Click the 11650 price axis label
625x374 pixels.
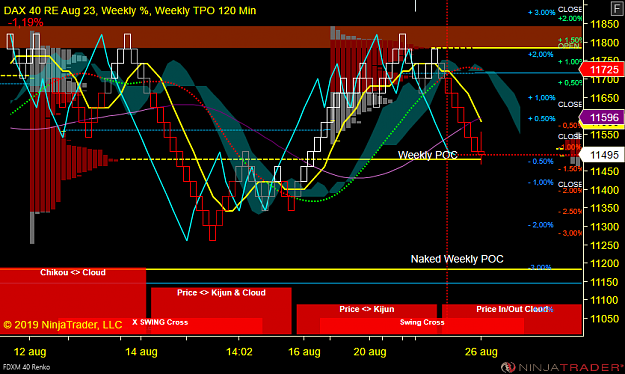click(604, 98)
